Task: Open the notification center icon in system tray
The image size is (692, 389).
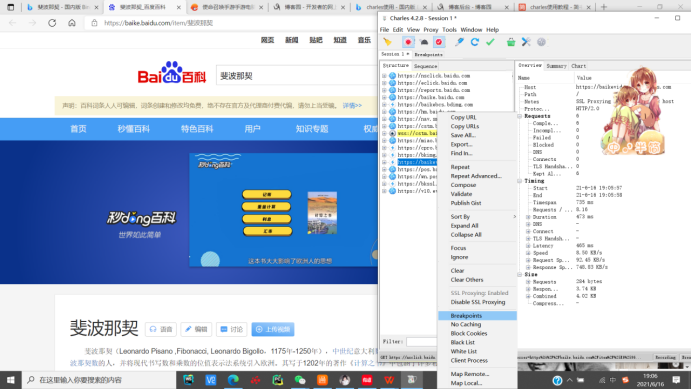Action: [x=676, y=380]
